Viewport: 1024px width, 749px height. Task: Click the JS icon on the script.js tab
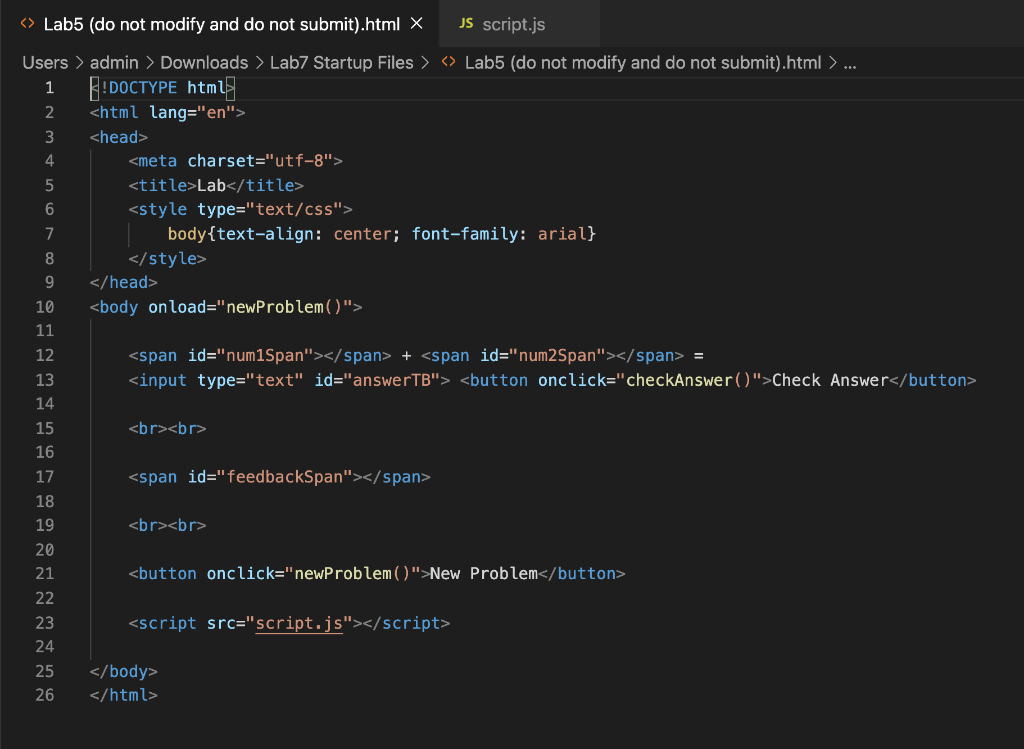click(465, 22)
